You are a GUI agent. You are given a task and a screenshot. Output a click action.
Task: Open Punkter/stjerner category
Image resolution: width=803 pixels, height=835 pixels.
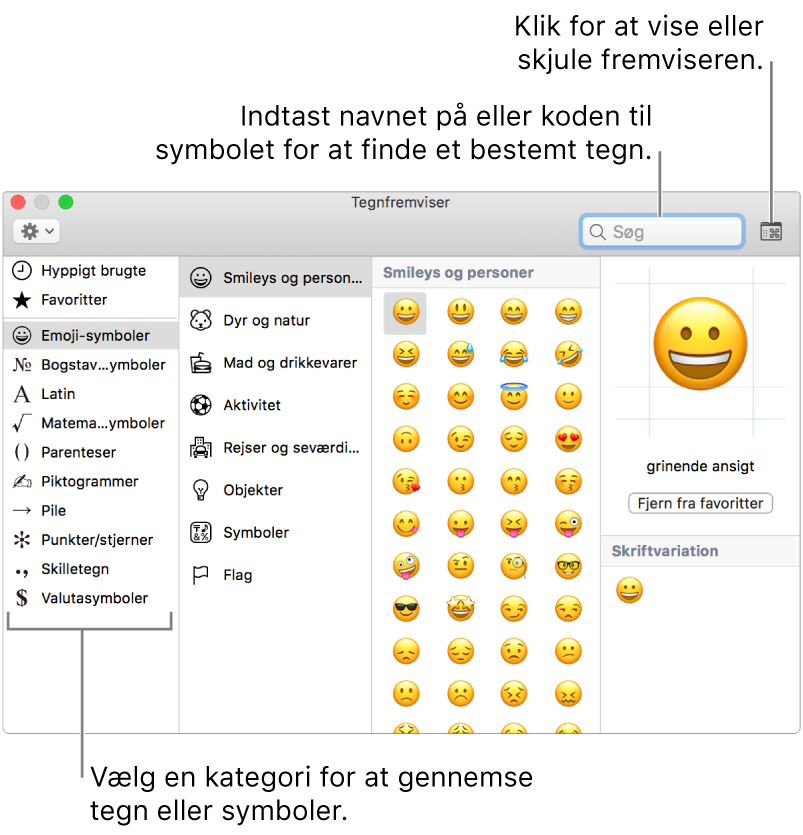point(89,540)
